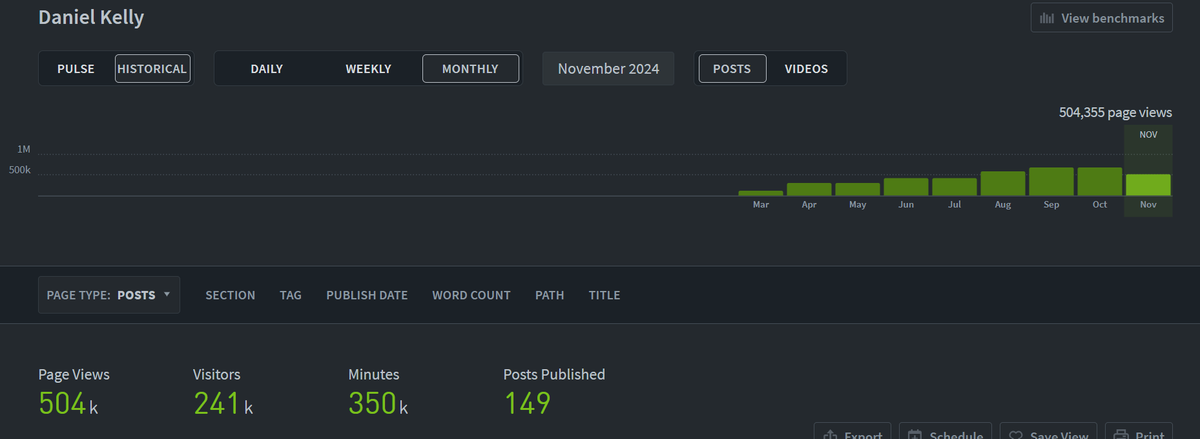
Task: Click the May bar in the chart
Action: coord(858,189)
